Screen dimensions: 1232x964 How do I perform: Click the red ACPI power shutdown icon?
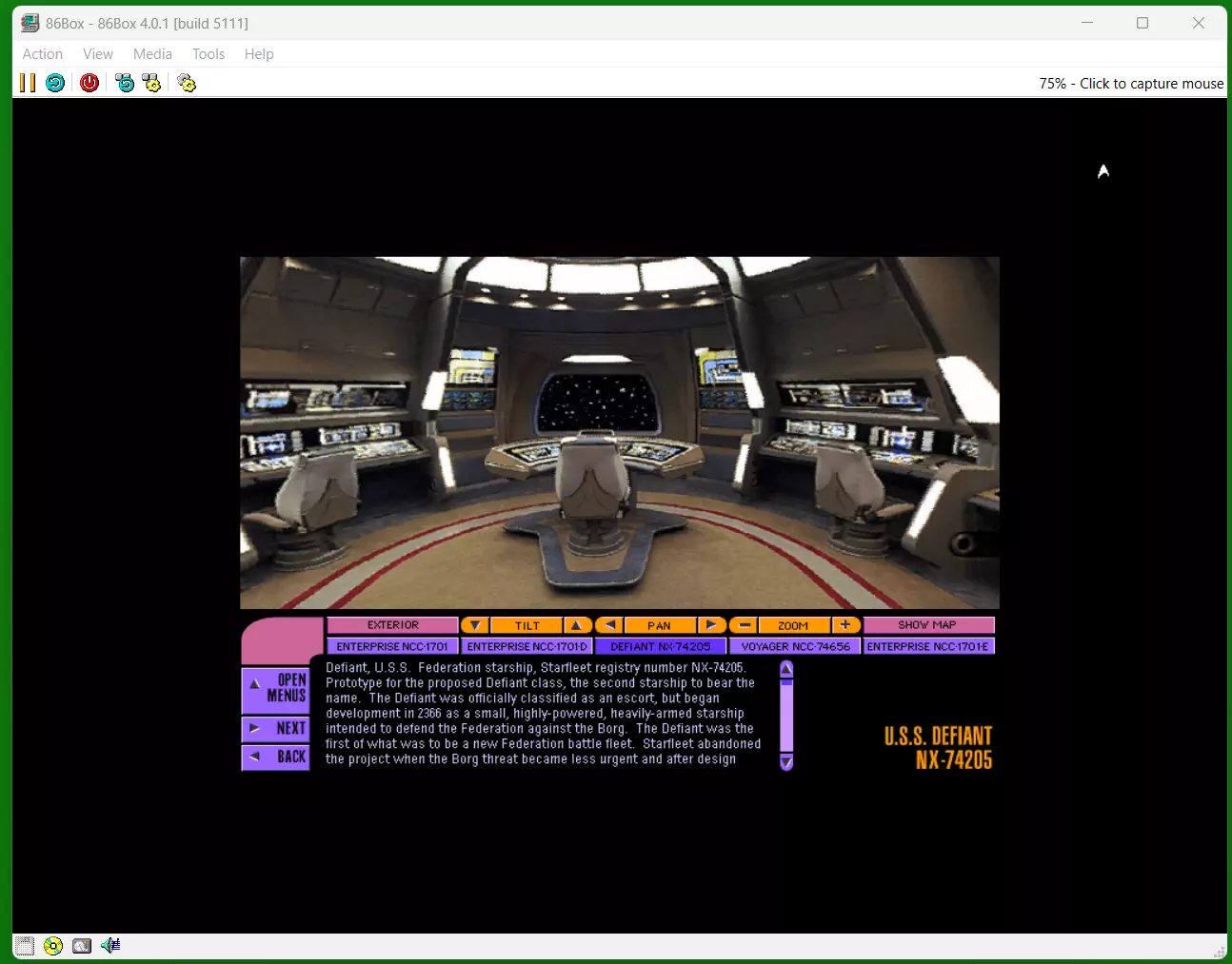(89, 83)
